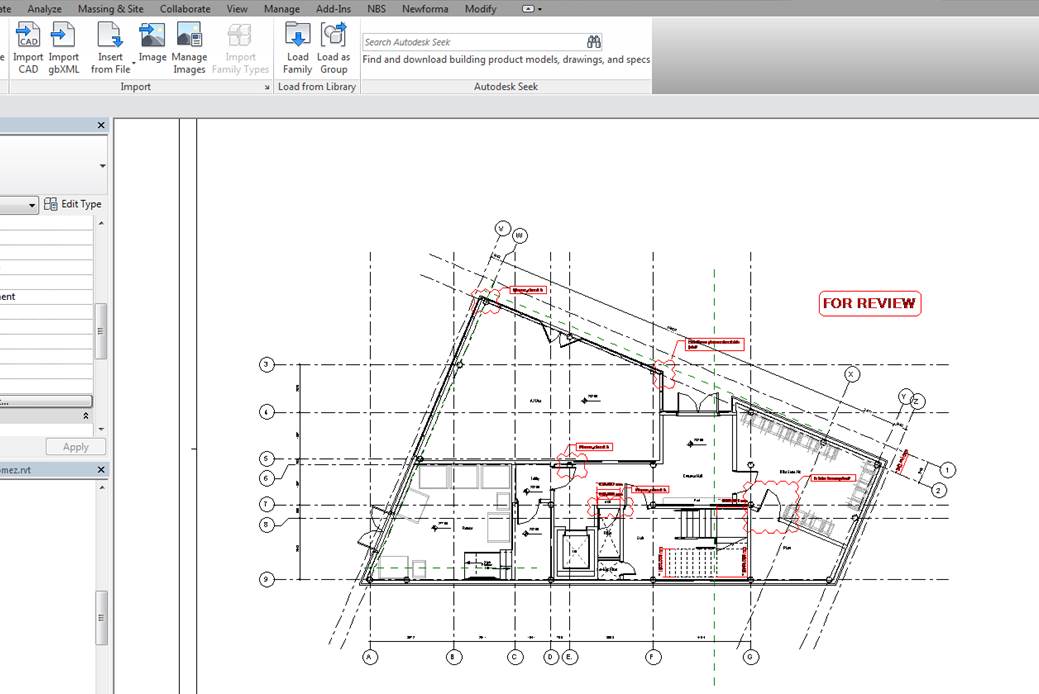Click the Load Family tool
The width and height of the screenshot is (1039, 694).
297,47
